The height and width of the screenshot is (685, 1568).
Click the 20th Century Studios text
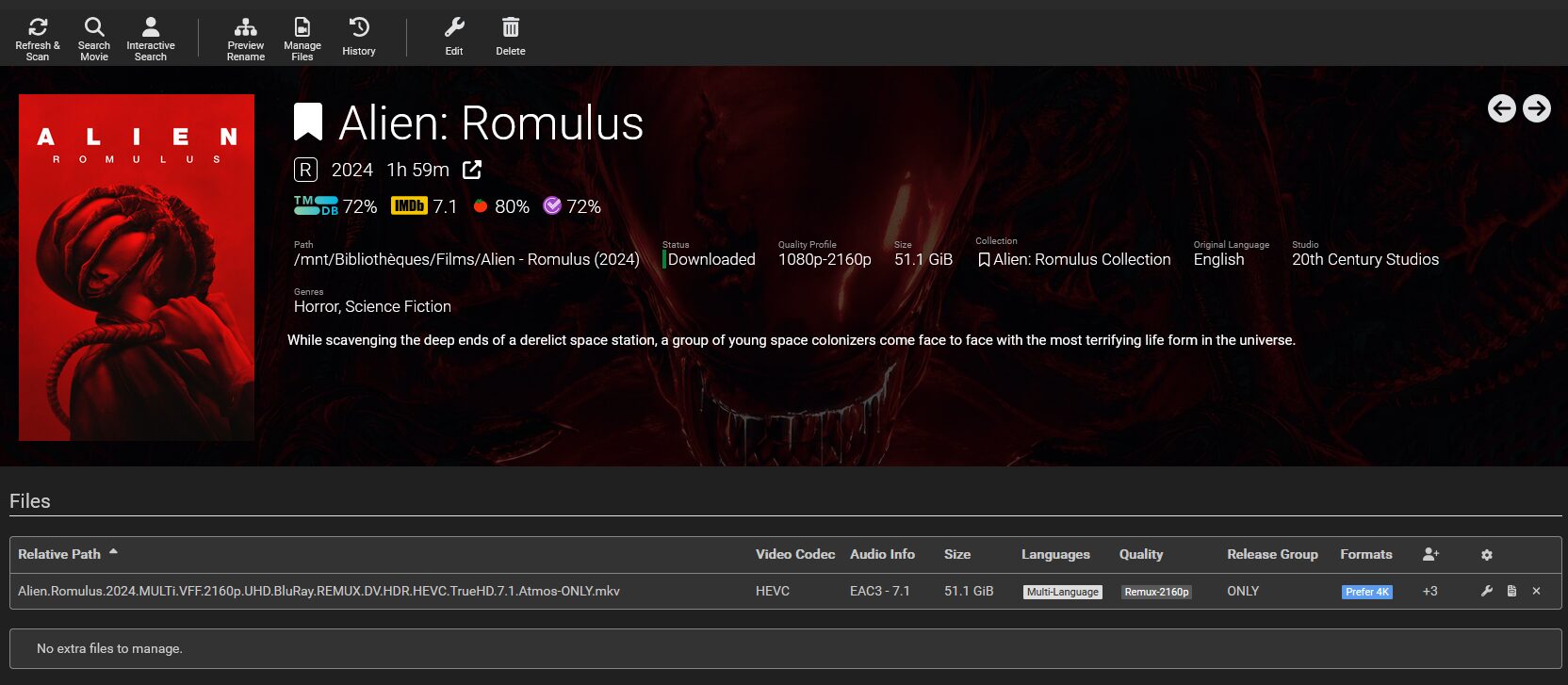(1365, 259)
